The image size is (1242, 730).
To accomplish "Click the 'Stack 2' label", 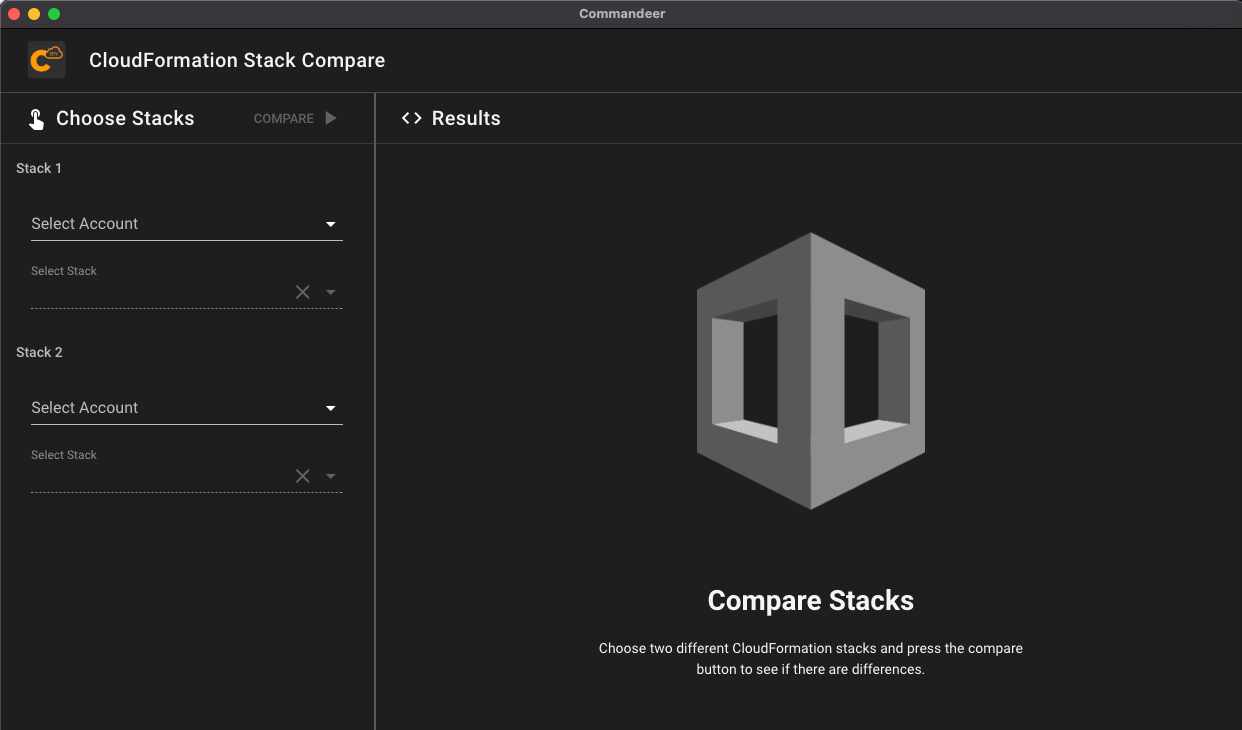I will [39, 352].
